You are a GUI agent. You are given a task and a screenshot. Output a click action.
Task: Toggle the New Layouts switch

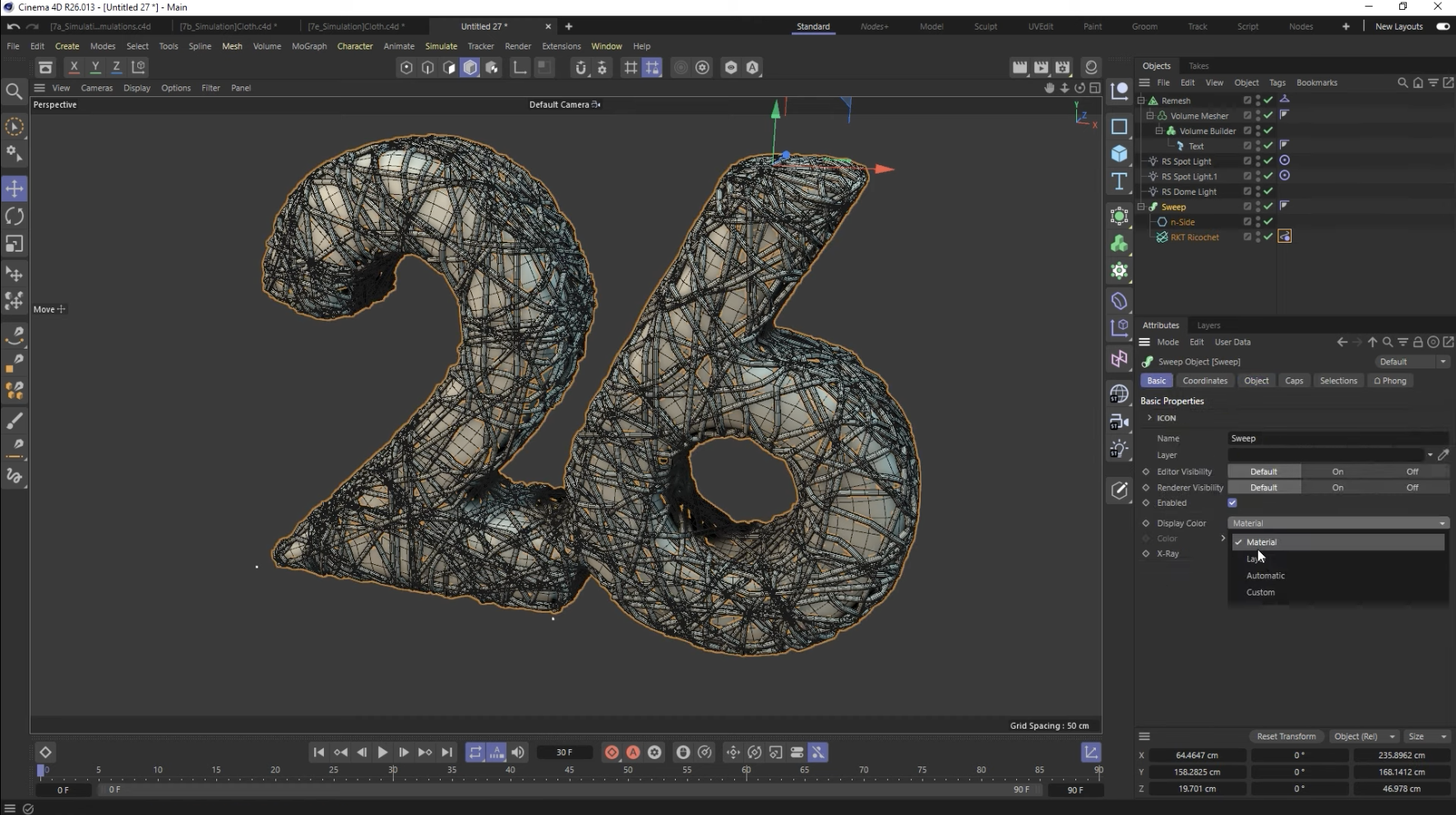1442,26
